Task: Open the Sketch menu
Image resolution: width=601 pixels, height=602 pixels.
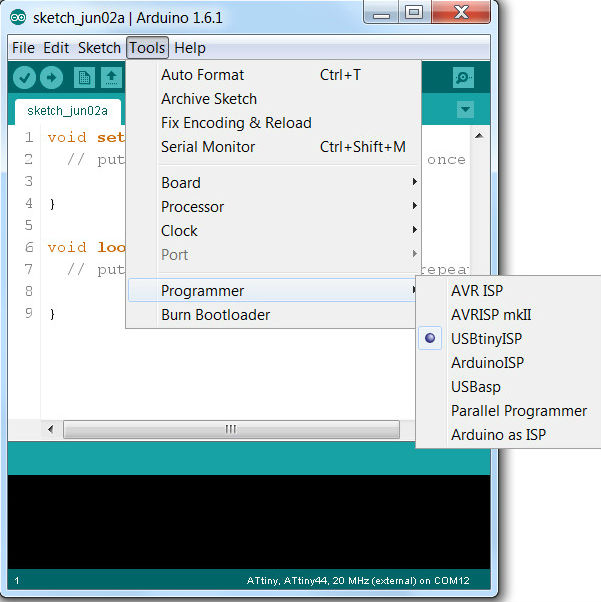Action: tap(99, 48)
